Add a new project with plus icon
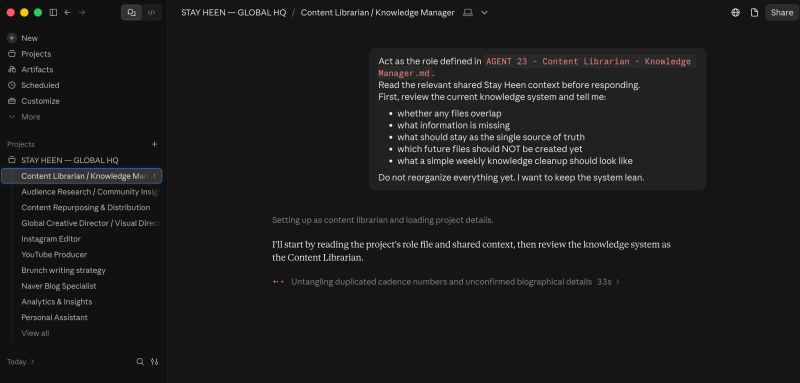The width and height of the screenshot is (800, 383). pos(155,144)
